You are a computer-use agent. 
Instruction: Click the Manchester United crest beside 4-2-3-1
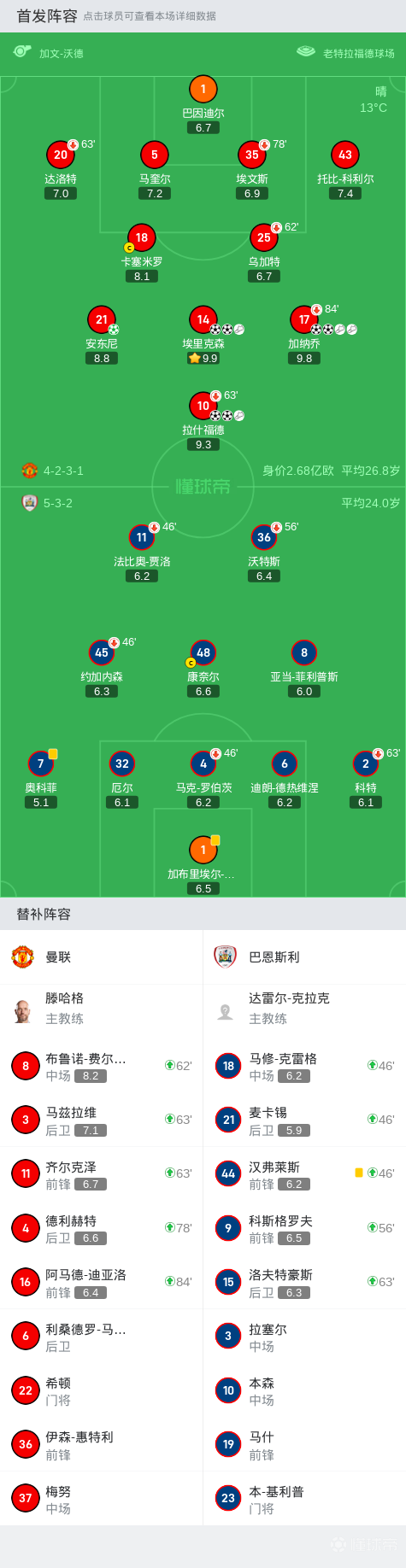30,471
